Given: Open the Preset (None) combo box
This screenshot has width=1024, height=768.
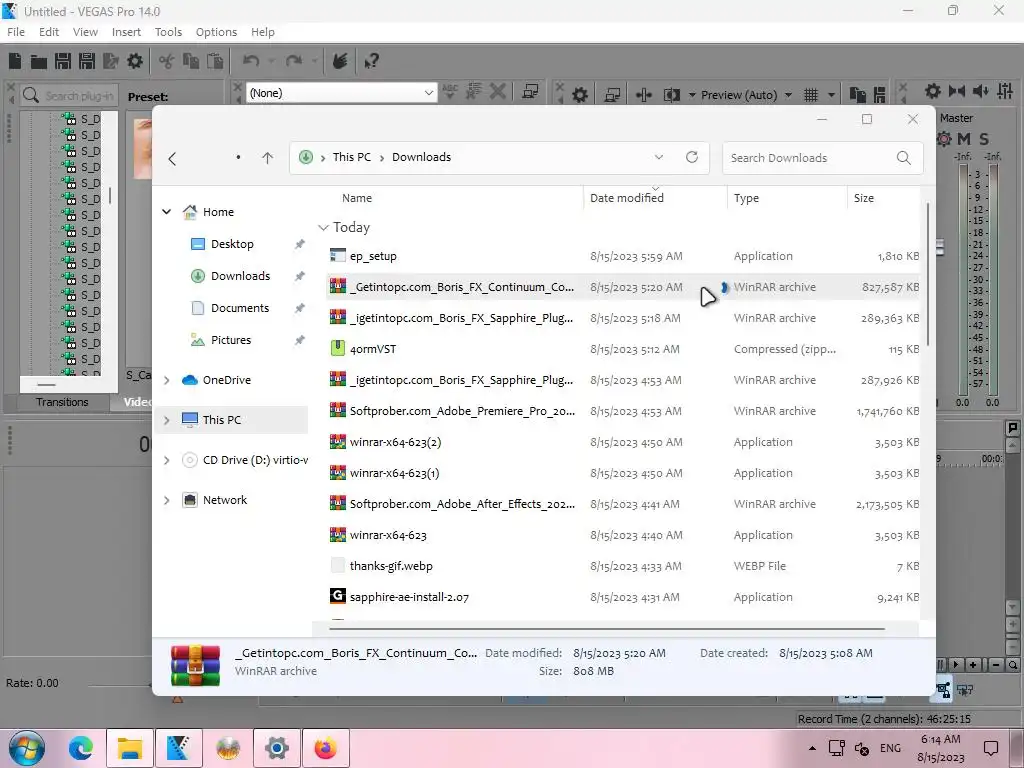Looking at the screenshot, I should (342, 93).
